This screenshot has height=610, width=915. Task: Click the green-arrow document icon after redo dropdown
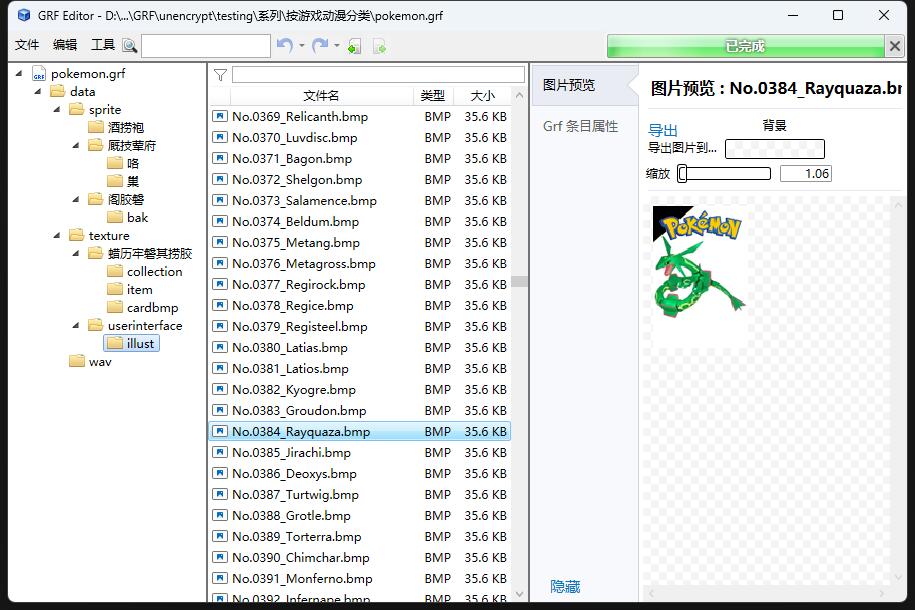(354, 46)
